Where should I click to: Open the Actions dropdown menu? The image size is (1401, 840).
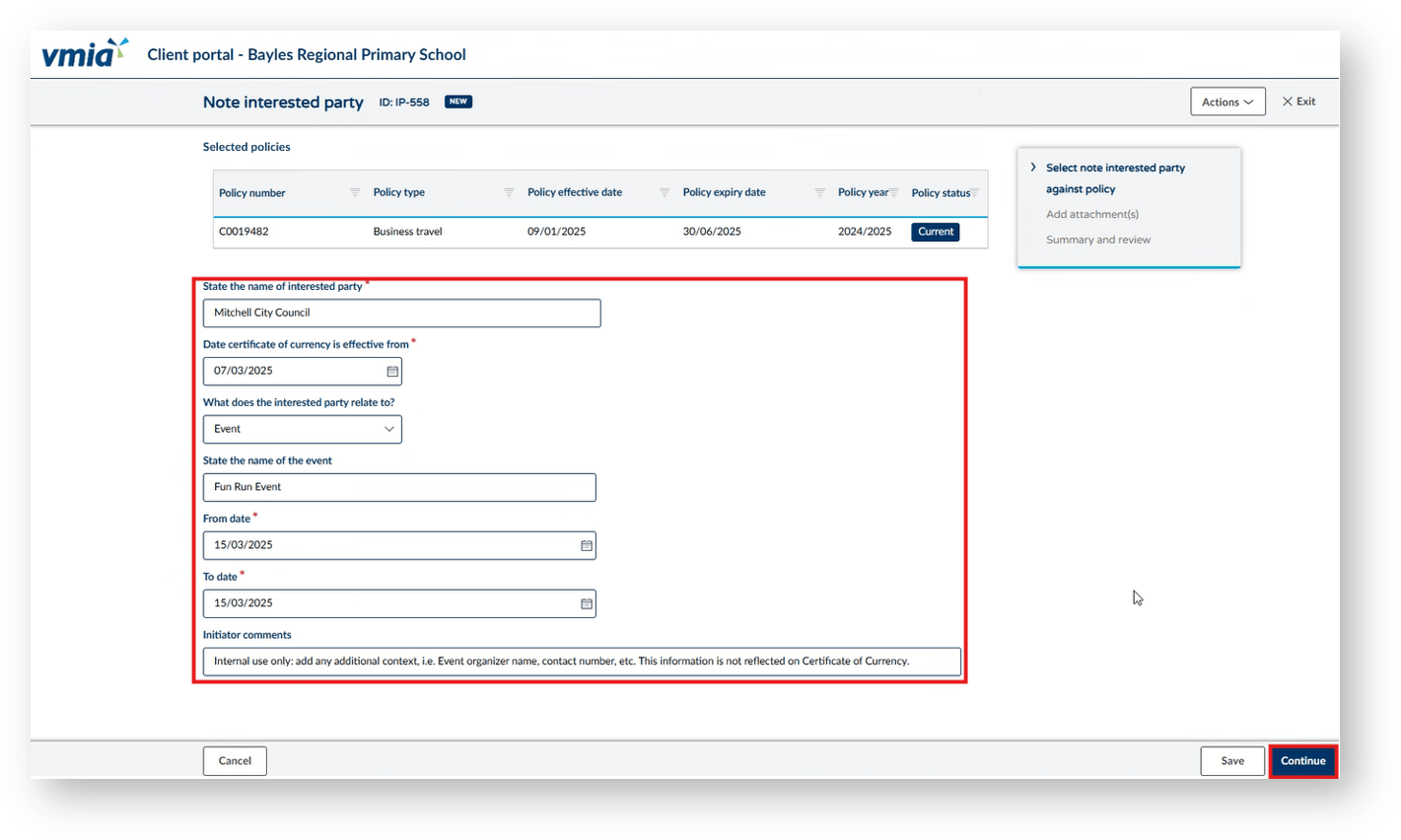[x=1227, y=102]
